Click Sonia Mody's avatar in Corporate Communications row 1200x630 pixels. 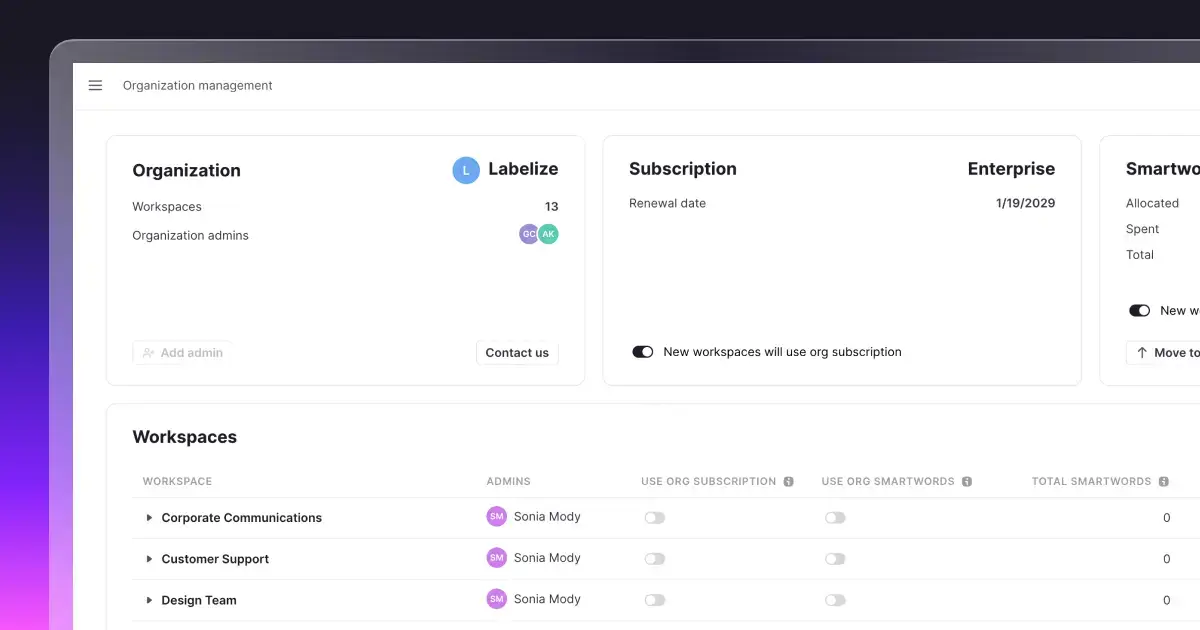tap(496, 516)
